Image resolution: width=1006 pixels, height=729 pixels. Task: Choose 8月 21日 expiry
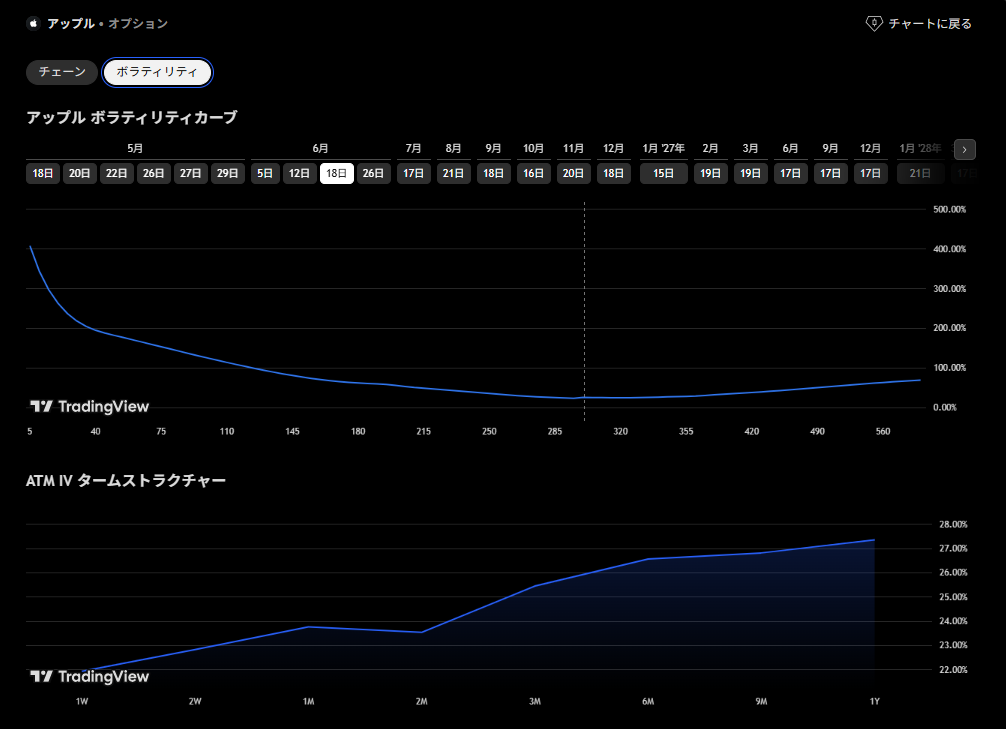click(x=454, y=173)
